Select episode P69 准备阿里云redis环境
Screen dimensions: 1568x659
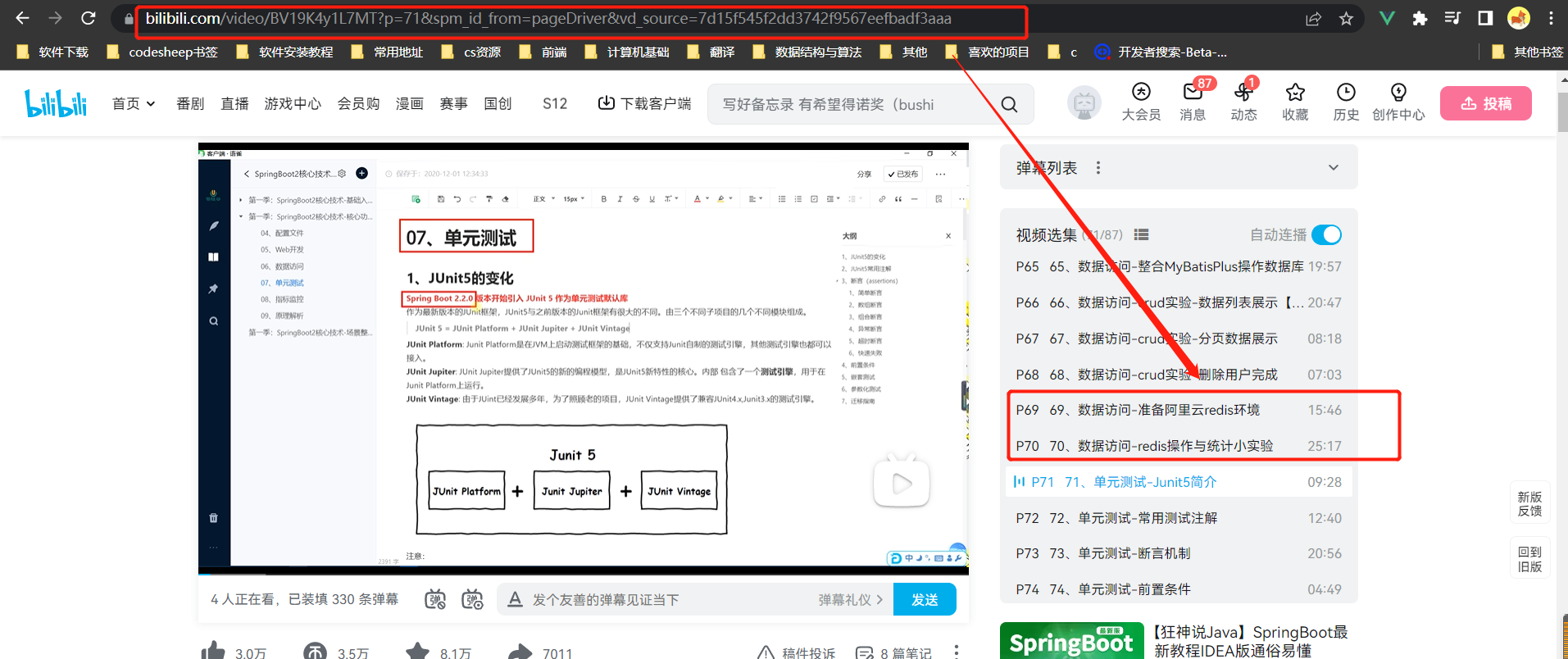pos(1179,410)
